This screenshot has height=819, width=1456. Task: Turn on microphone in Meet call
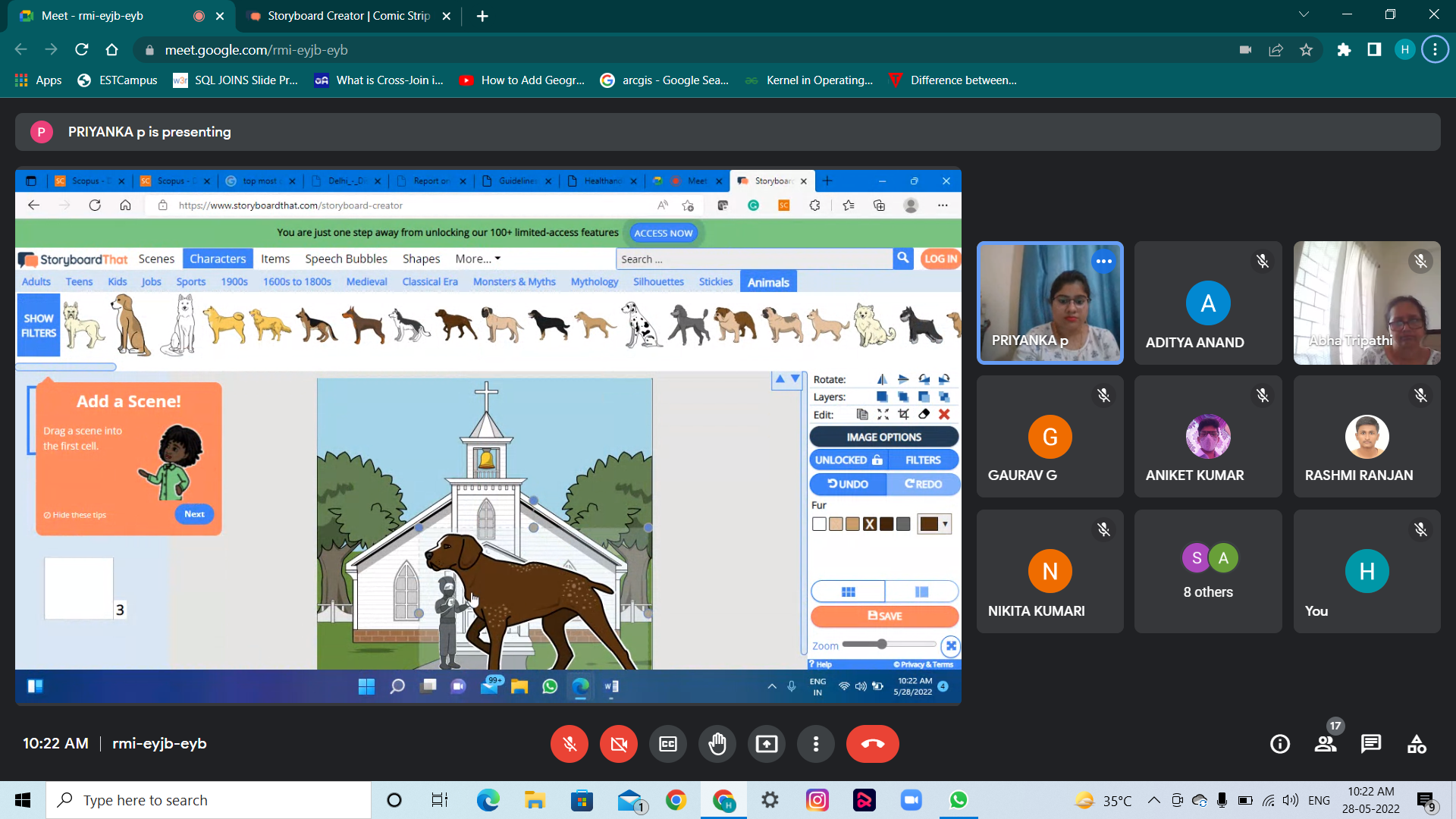tap(570, 744)
